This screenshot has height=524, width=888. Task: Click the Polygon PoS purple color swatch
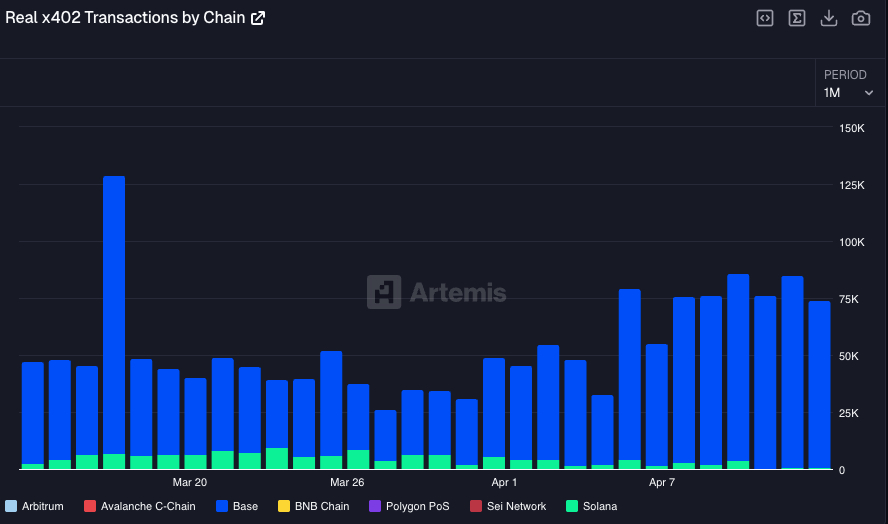pyautogui.click(x=375, y=506)
